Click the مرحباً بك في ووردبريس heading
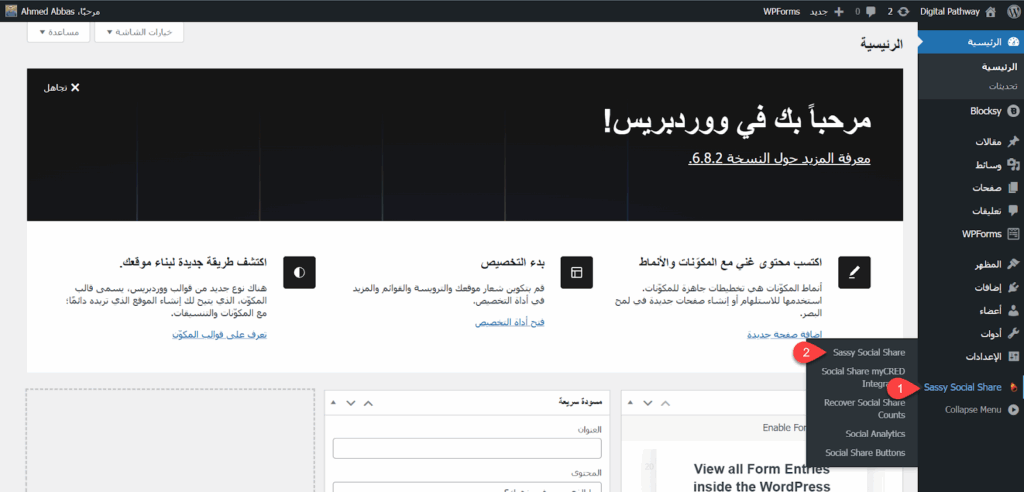The image size is (1024, 492). click(x=736, y=122)
